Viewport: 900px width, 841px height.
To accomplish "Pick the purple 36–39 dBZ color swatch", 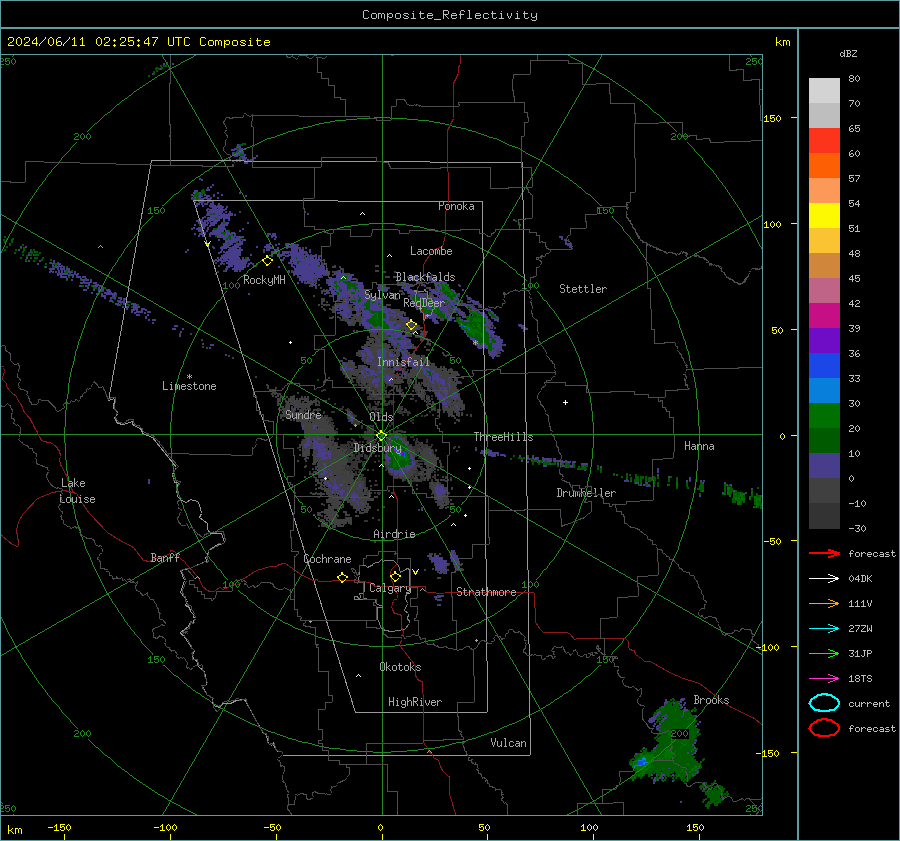I will click(x=824, y=340).
